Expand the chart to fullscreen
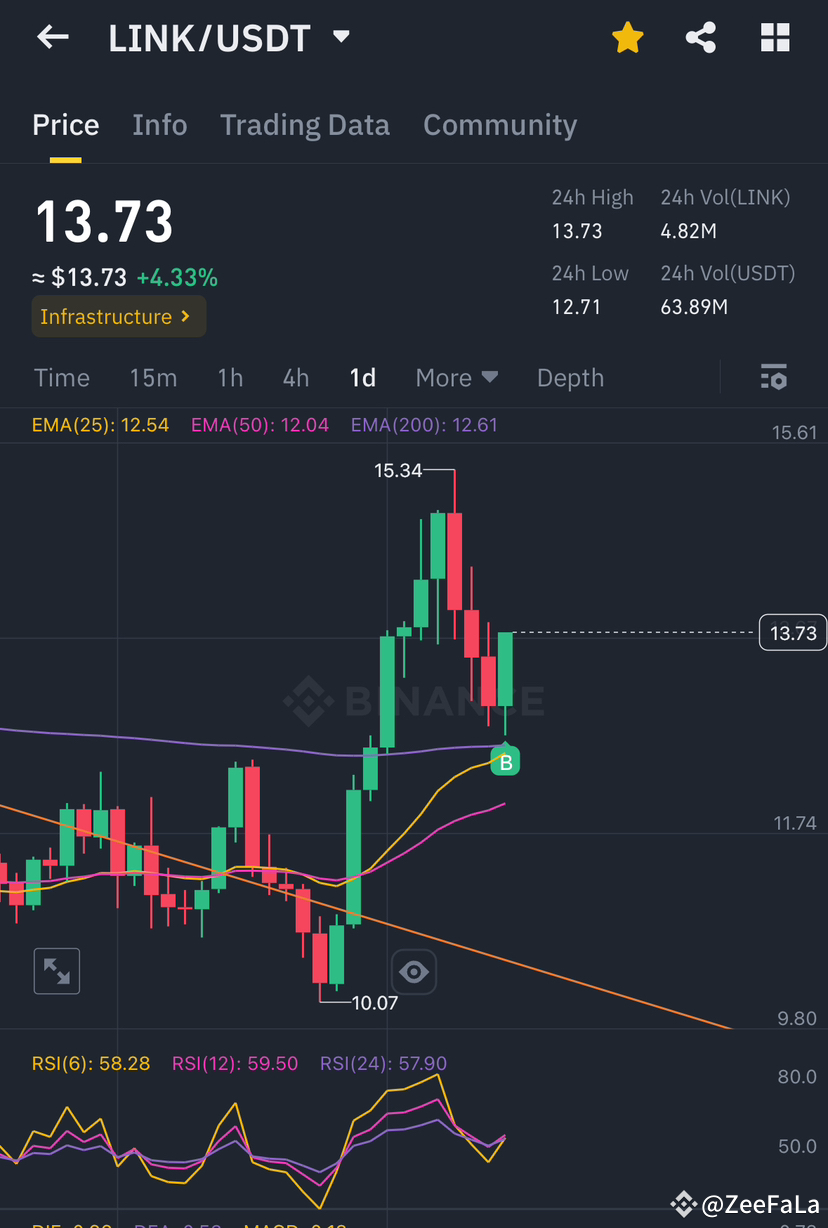 click(x=56, y=971)
